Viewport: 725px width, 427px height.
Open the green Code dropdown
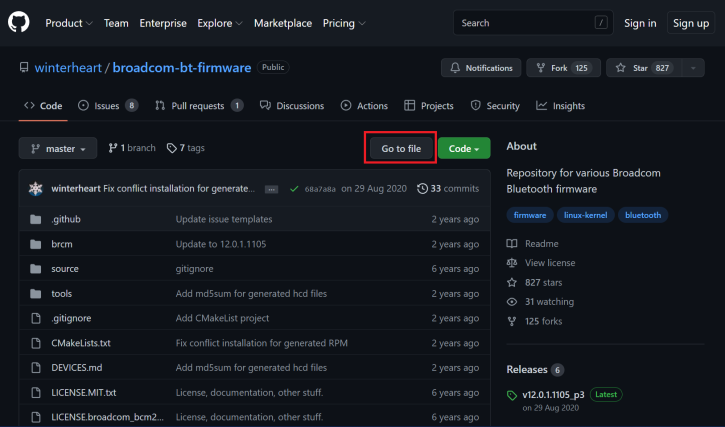[463, 148]
